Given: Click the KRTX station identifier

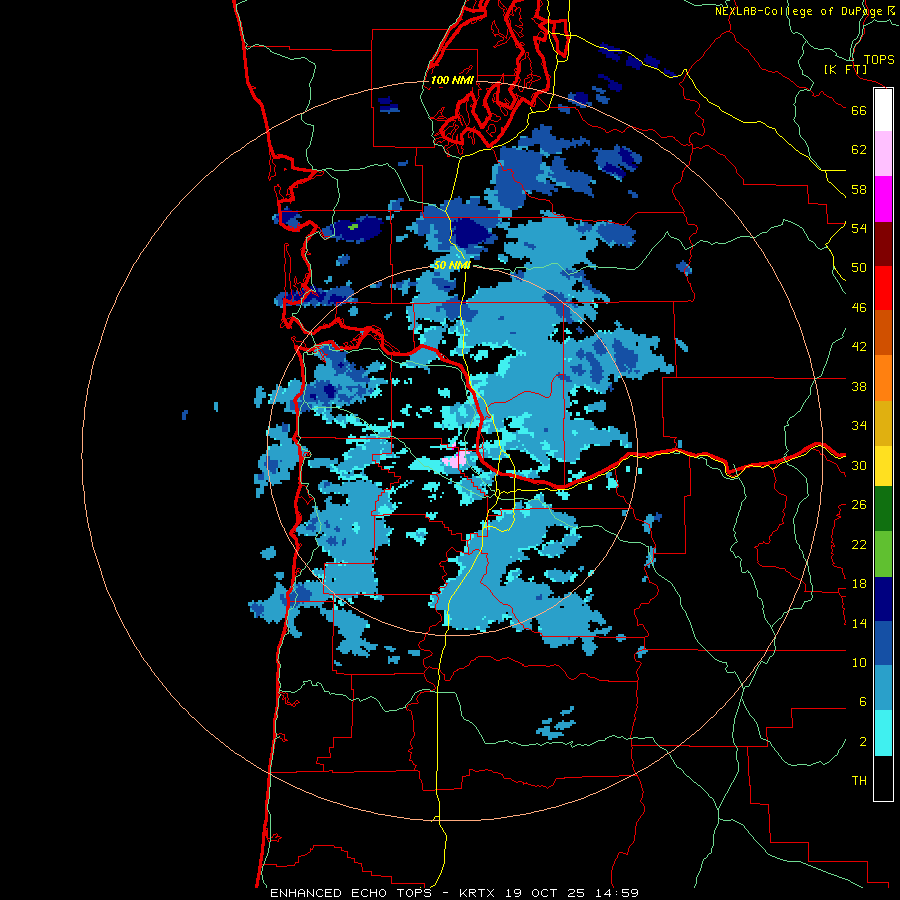Looking at the screenshot, I should (x=478, y=893).
